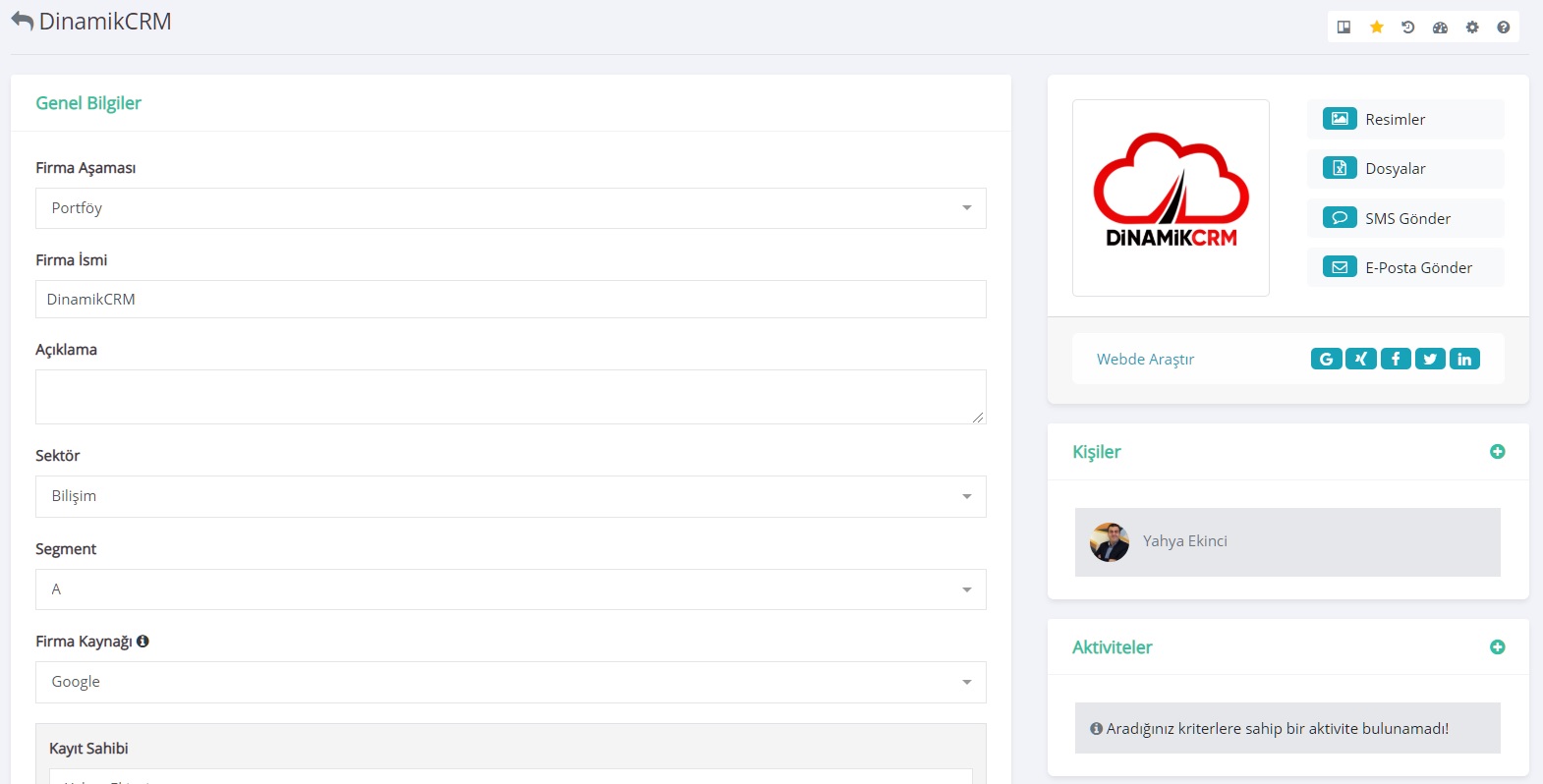Open Resimler image gallery
The image size is (1543, 784).
coord(1405,119)
